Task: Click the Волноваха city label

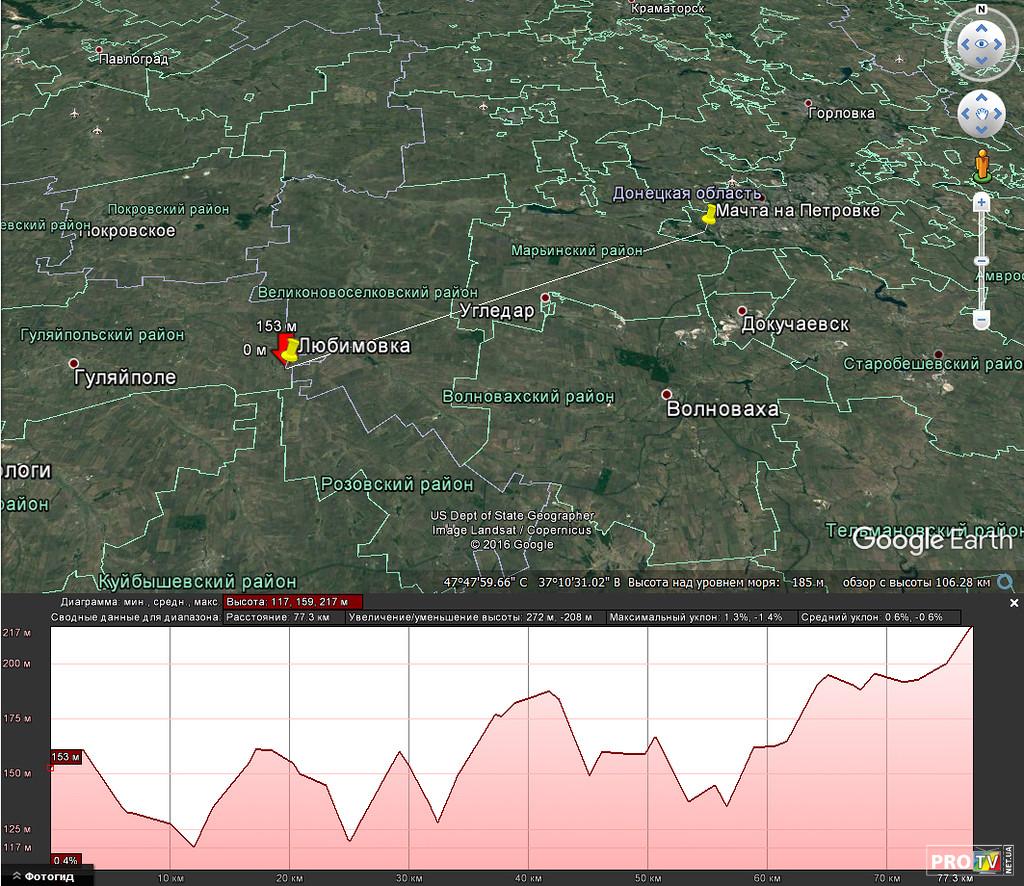Action: 721,410
